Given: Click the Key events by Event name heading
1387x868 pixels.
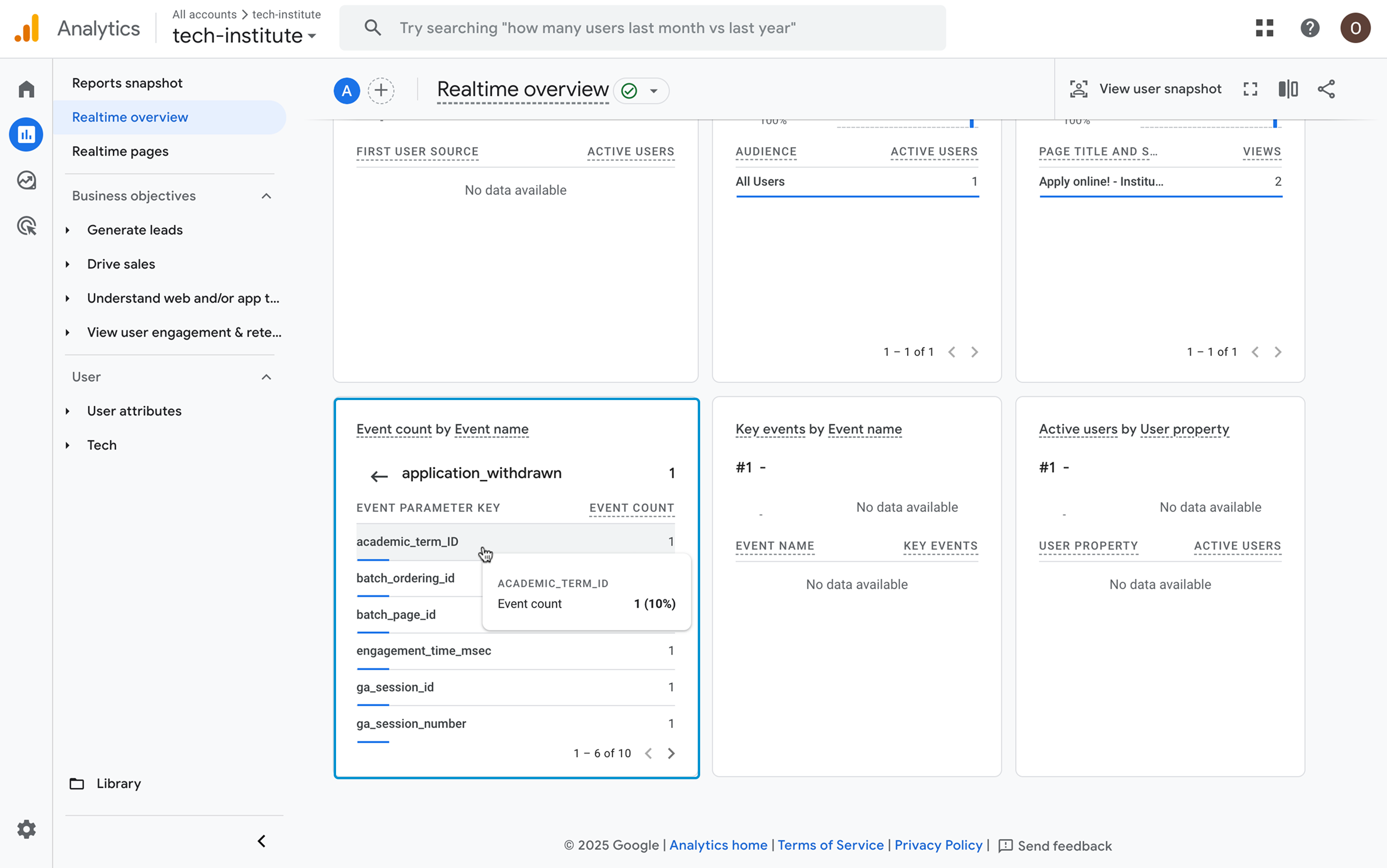Looking at the screenshot, I should [x=818, y=429].
